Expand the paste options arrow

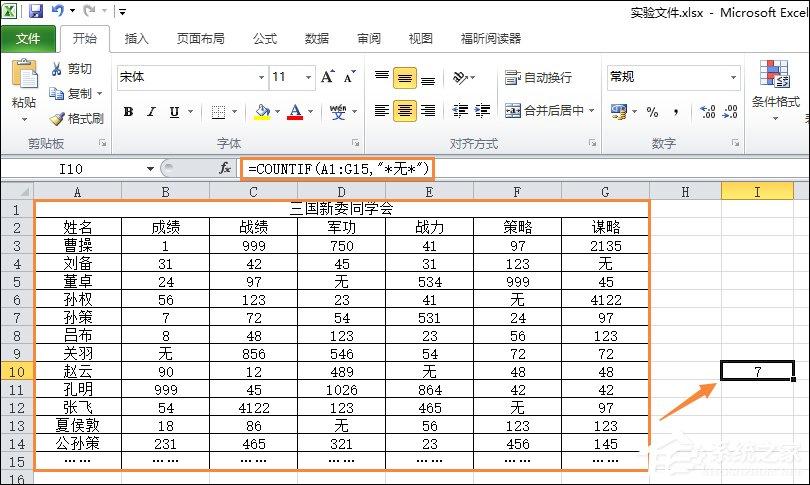[24, 120]
